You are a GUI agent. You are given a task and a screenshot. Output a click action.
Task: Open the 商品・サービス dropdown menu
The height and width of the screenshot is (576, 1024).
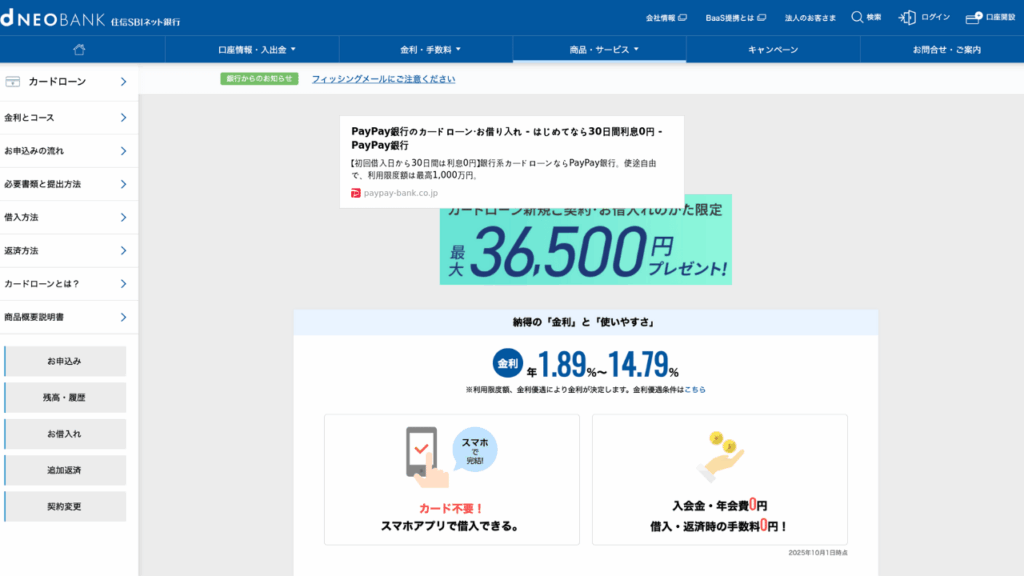pyautogui.click(x=599, y=46)
